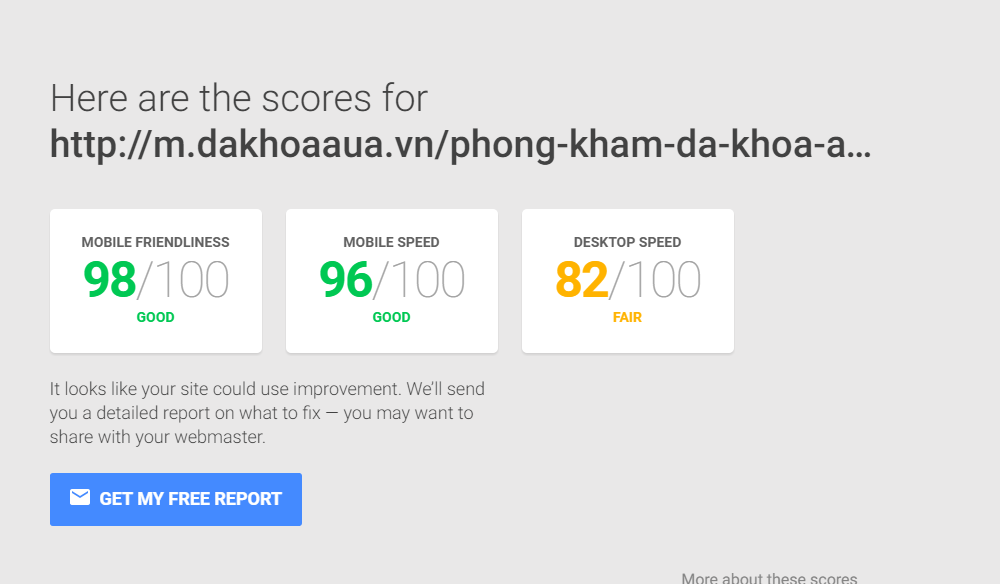Select the Mobile Speed score card
1000x584 pixels.
click(392, 281)
